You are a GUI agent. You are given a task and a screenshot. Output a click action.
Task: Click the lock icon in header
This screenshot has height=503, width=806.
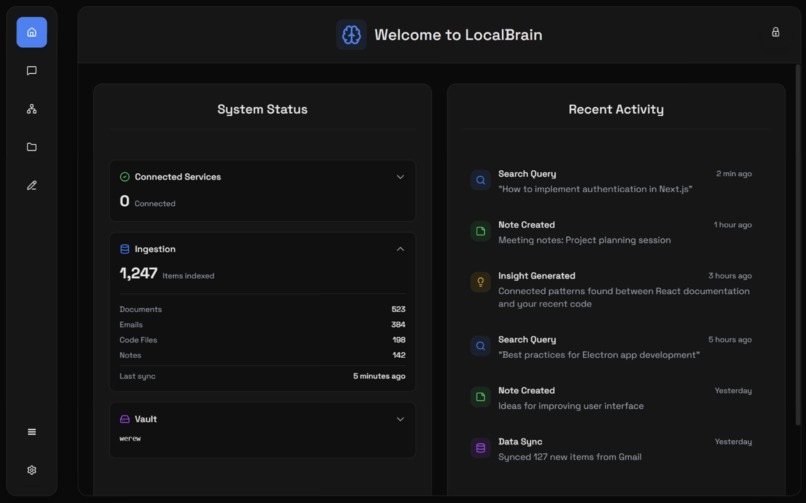click(x=775, y=32)
